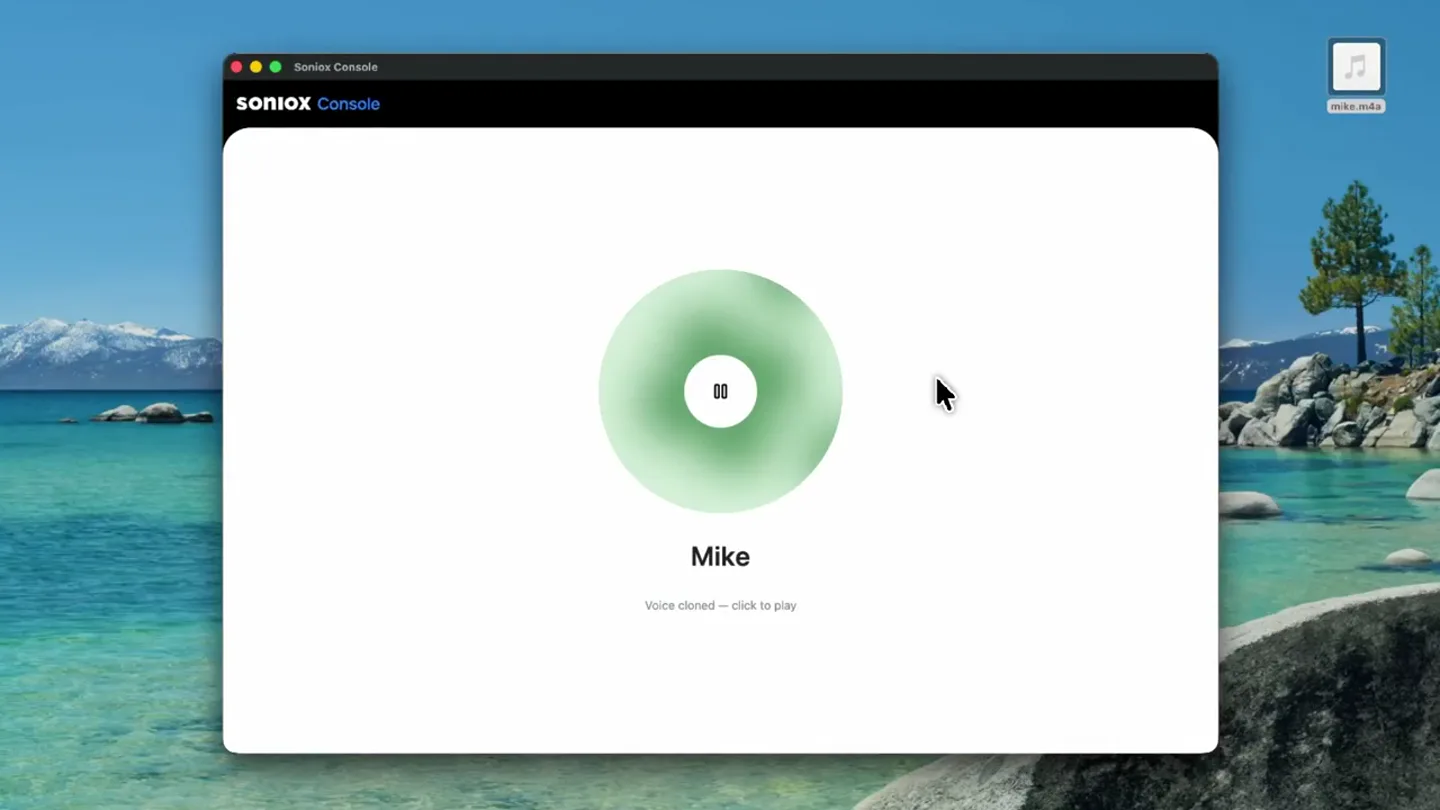Minimize the window with yellow button
Image resolution: width=1440 pixels, height=810 pixels.
pyautogui.click(x=256, y=67)
